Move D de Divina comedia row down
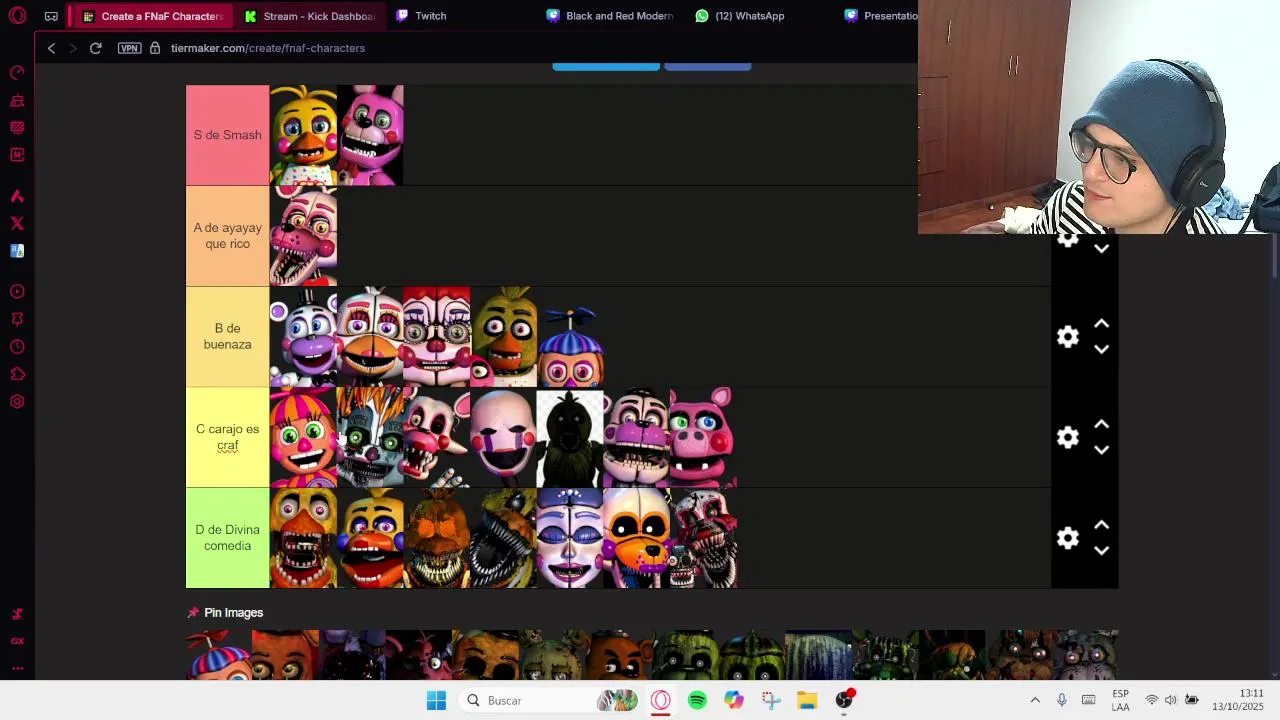Viewport: 1280px width, 720px height. [1101, 550]
